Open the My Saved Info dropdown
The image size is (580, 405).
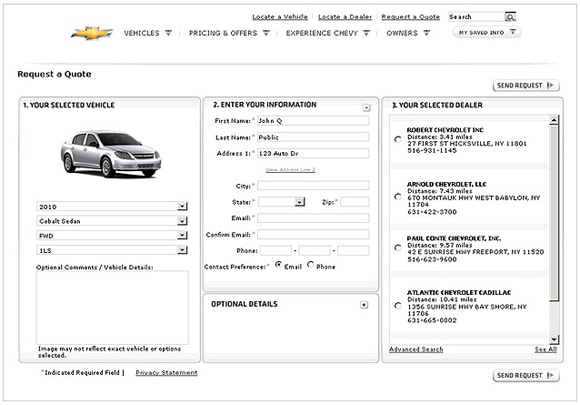click(487, 33)
